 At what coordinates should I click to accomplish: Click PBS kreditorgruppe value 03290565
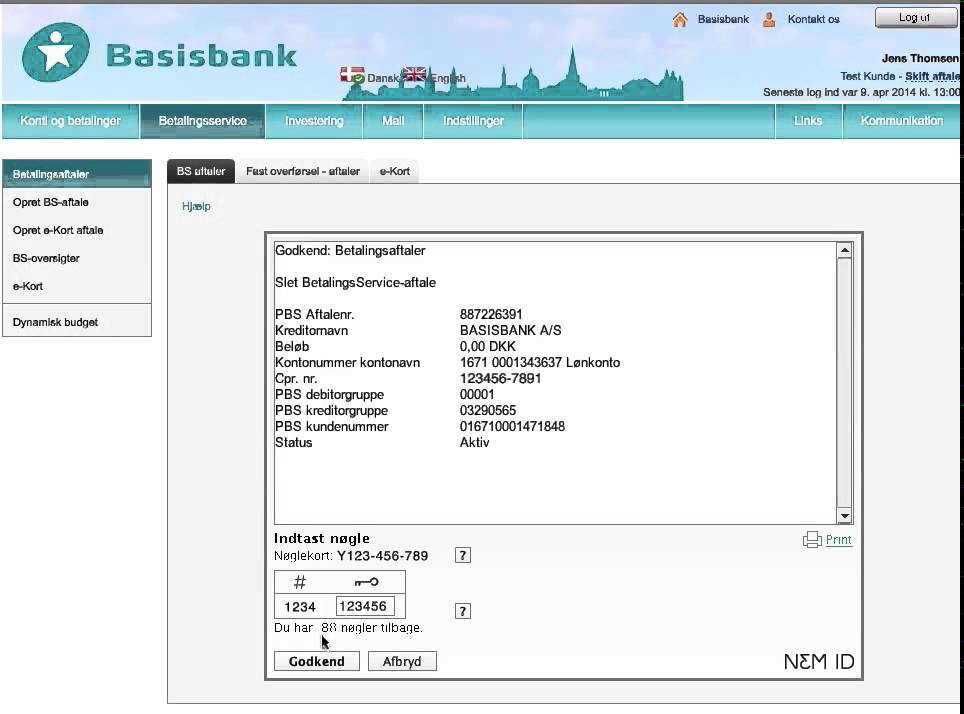point(488,410)
